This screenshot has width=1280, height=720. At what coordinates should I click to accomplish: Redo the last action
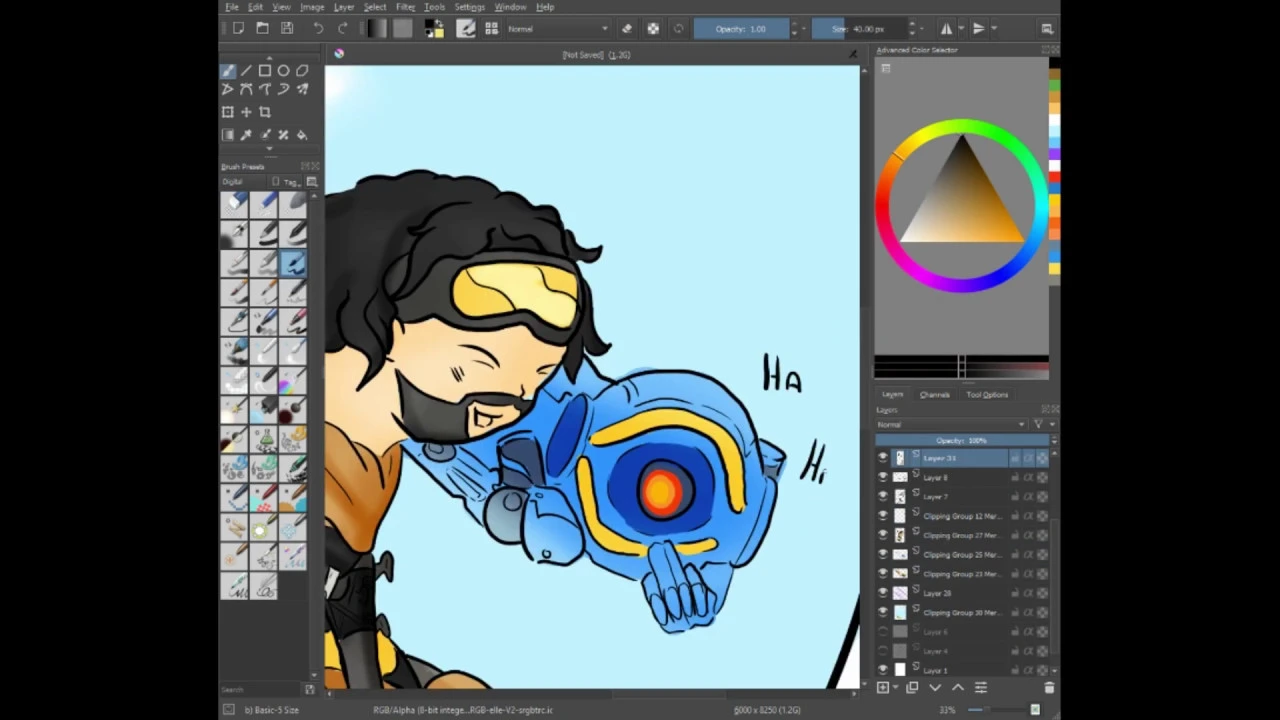click(343, 29)
